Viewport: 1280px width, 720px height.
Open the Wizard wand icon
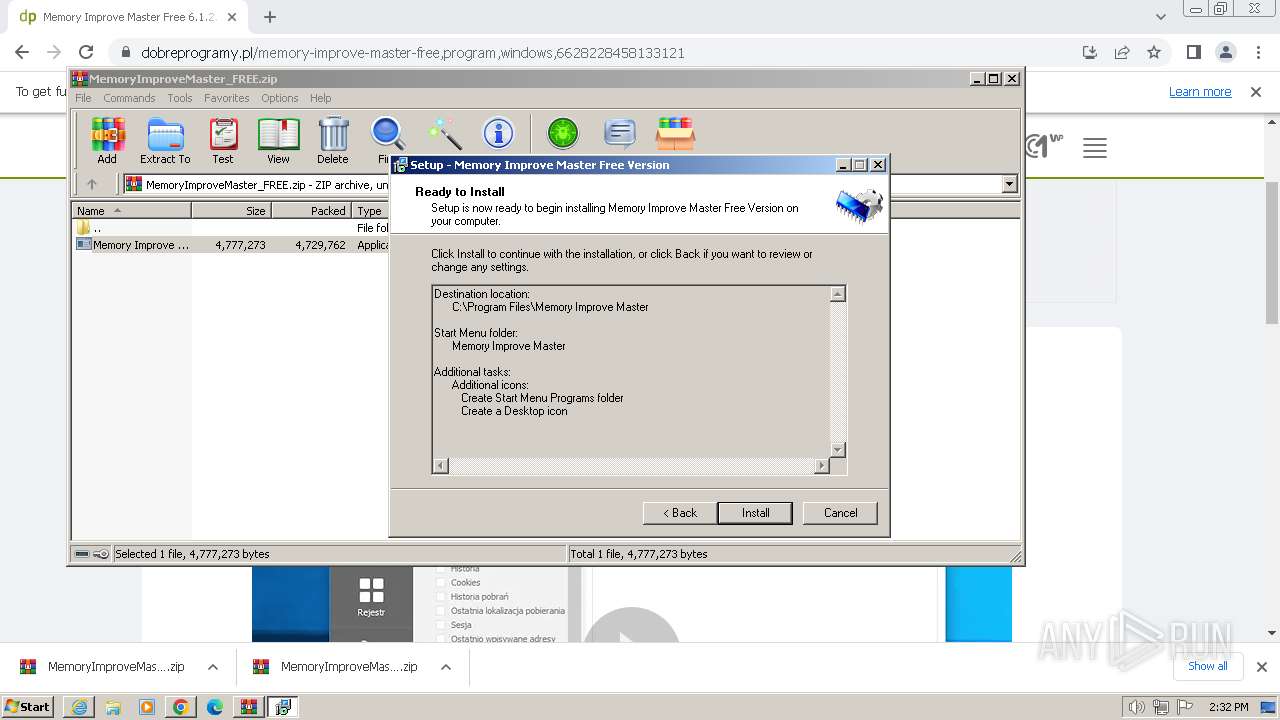(444, 133)
